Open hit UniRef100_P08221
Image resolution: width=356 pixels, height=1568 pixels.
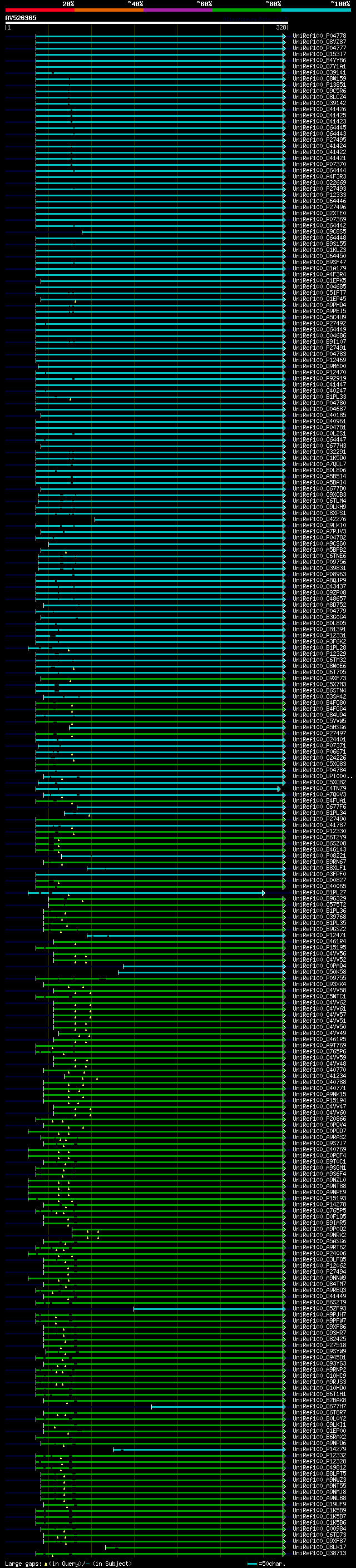(x=319, y=855)
